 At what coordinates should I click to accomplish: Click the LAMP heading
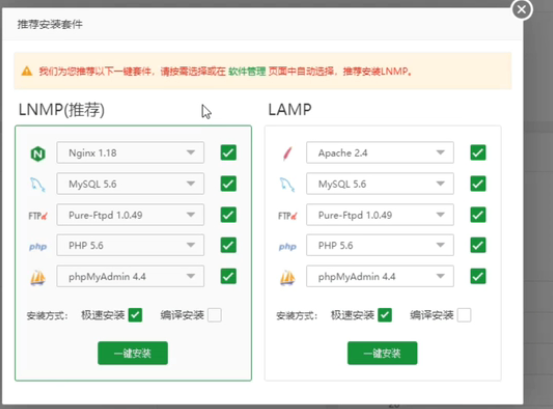(x=290, y=110)
